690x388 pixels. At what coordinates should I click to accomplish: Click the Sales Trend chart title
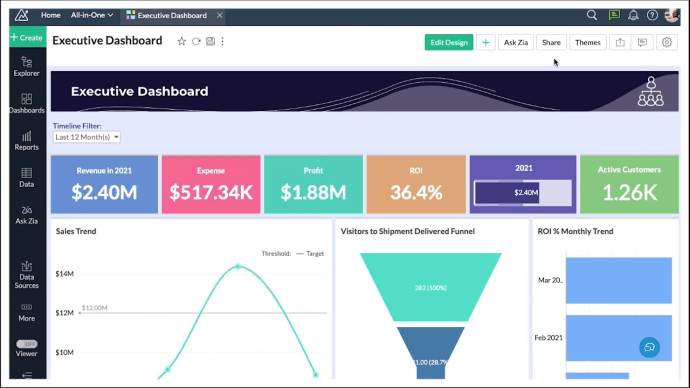pos(76,231)
